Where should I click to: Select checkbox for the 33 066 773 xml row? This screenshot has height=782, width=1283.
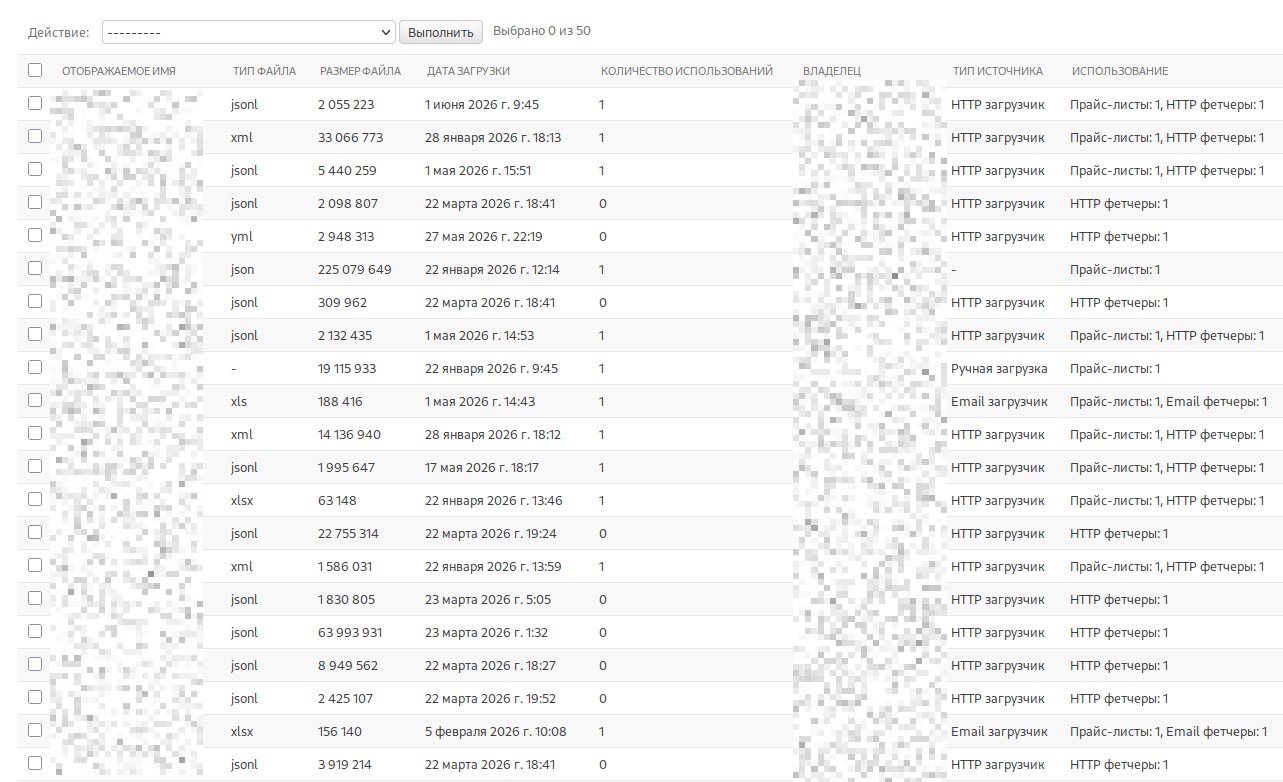(x=35, y=136)
